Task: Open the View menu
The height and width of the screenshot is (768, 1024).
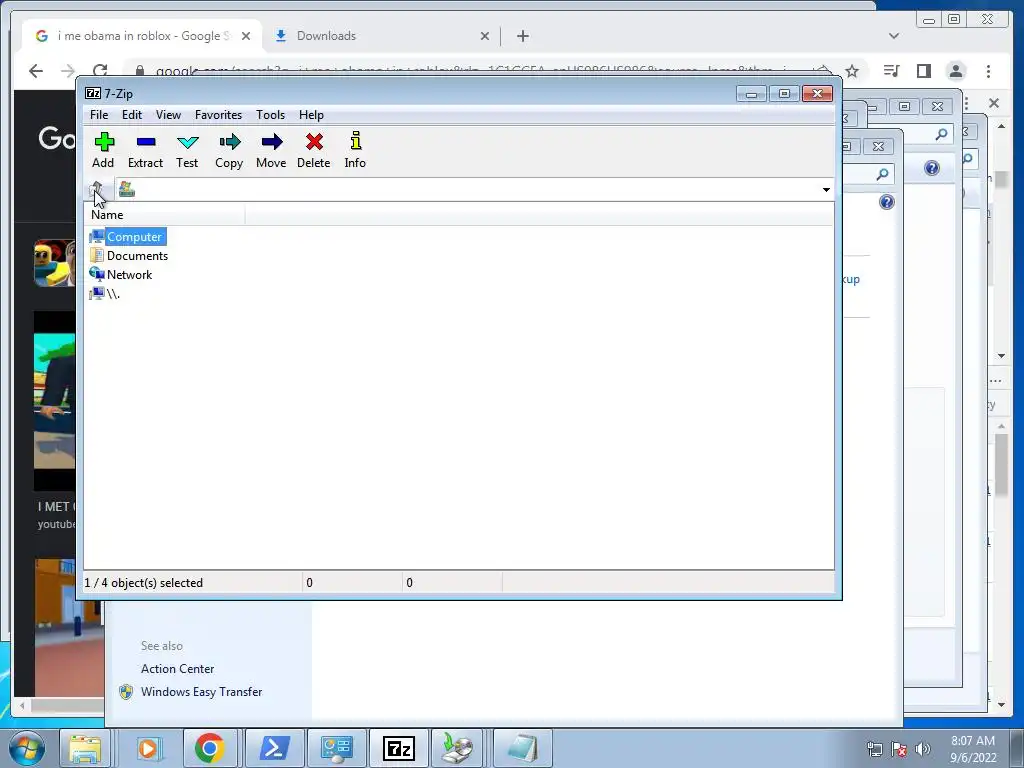Action: point(168,115)
